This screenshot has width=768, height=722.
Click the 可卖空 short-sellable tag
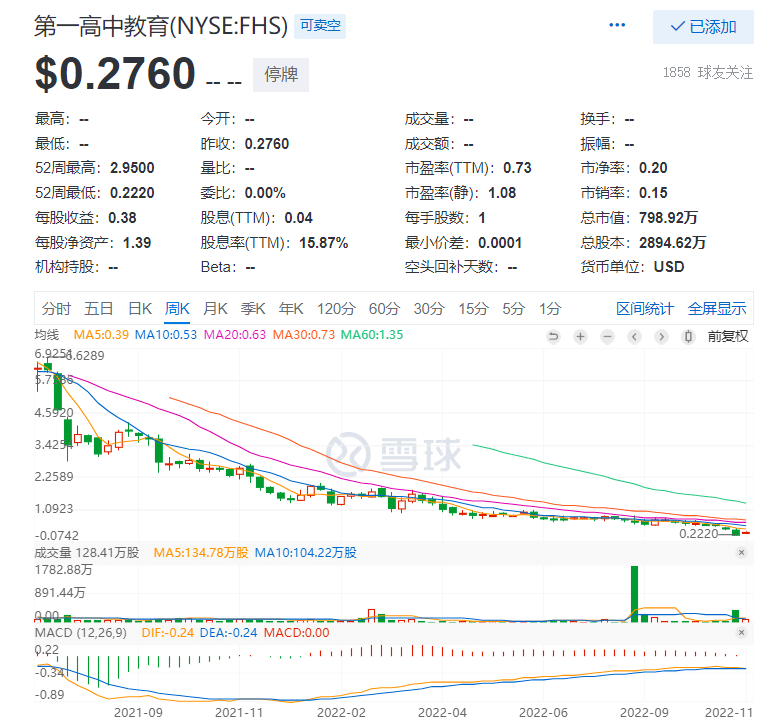320,26
